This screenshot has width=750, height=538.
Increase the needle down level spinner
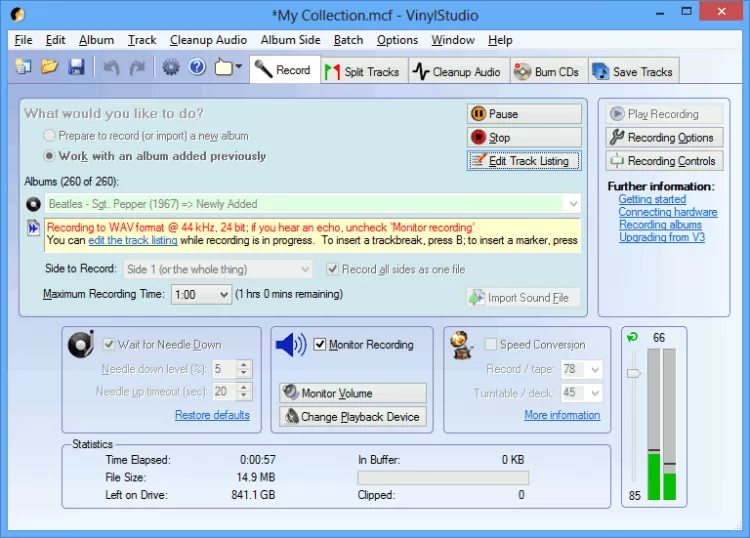pyautogui.click(x=245, y=364)
